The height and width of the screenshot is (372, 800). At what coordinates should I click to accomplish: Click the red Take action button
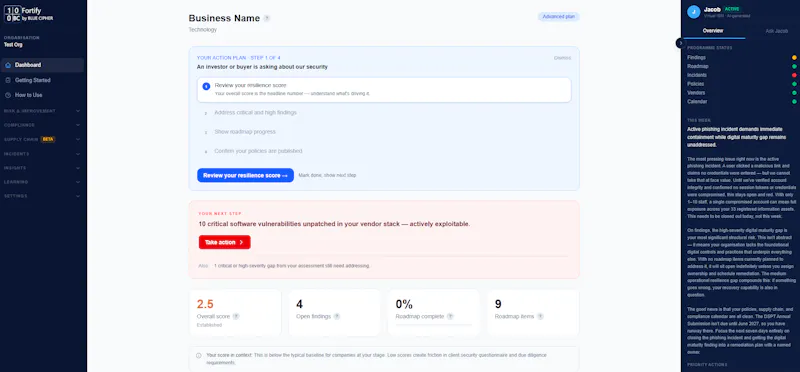pos(224,242)
